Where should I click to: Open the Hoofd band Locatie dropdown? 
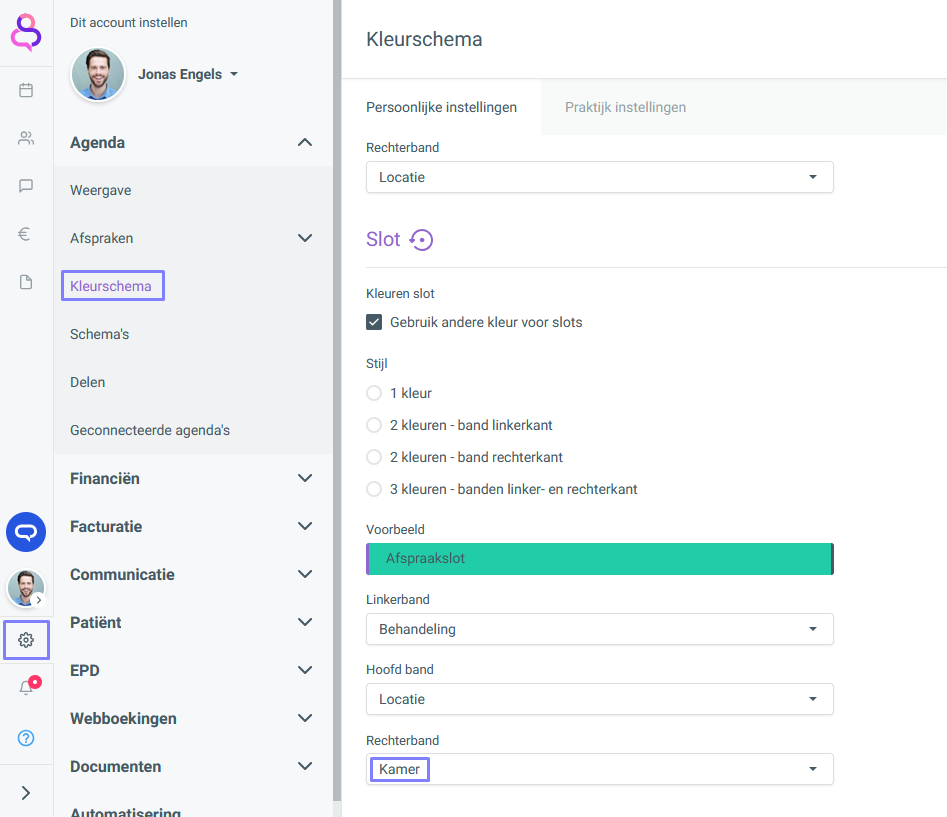pyautogui.click(x=600, y=699)
